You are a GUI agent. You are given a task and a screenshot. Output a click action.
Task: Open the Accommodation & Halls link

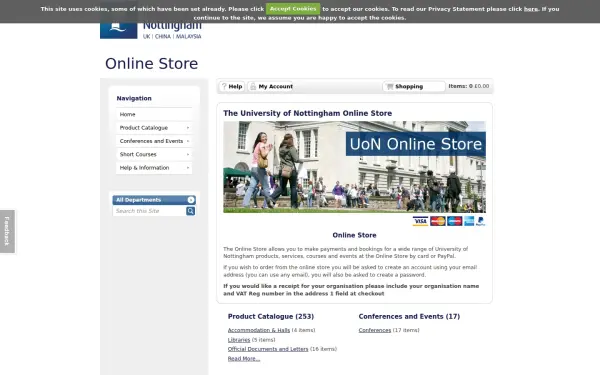click(x=259, y=330)
